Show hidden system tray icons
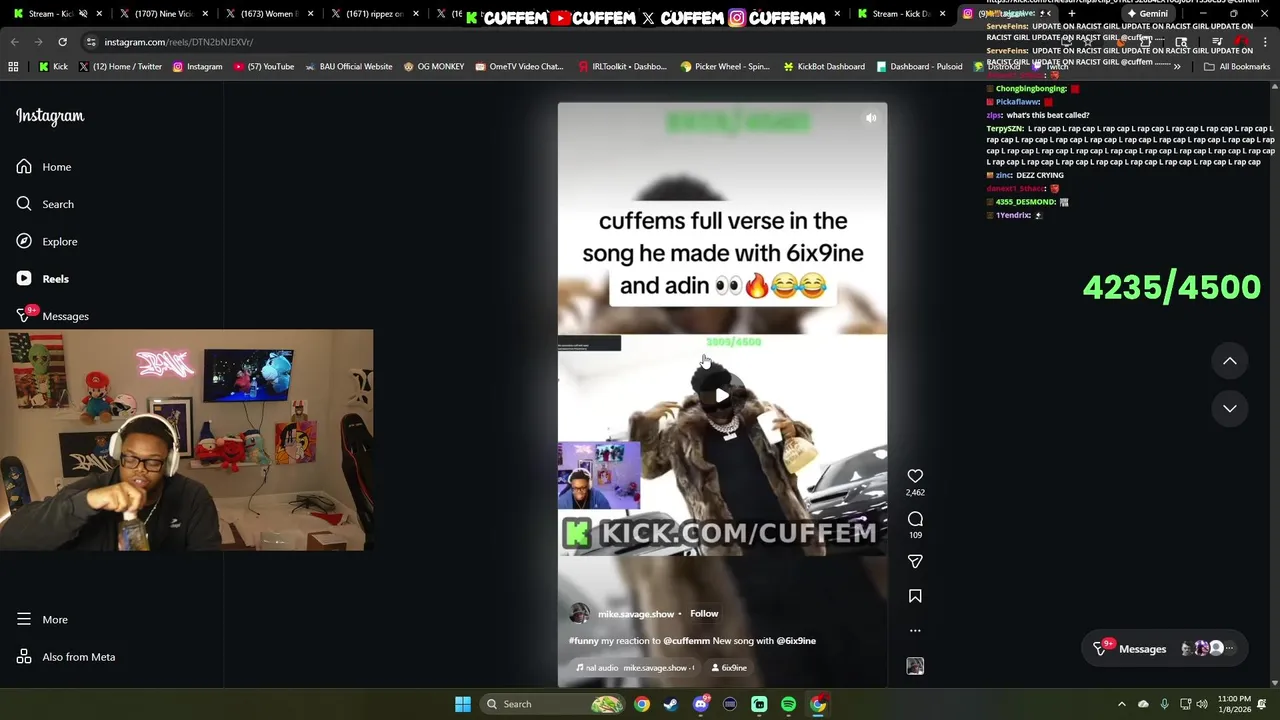This screenshot has width=1280, height=720. (x=1121, y=704)
